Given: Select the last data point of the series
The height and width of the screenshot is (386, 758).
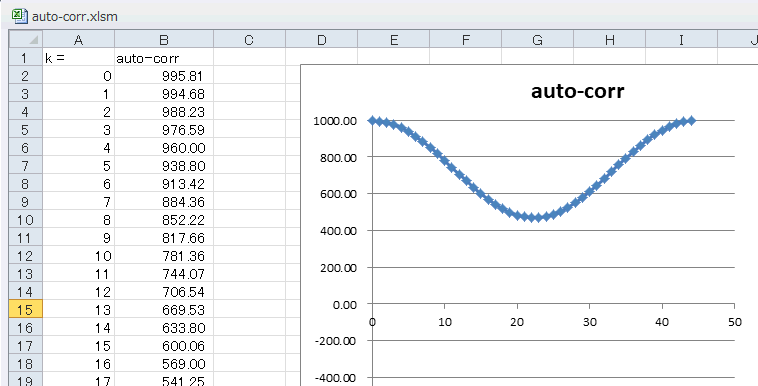Looking at the screenshot, I should [x=691, y=121].
